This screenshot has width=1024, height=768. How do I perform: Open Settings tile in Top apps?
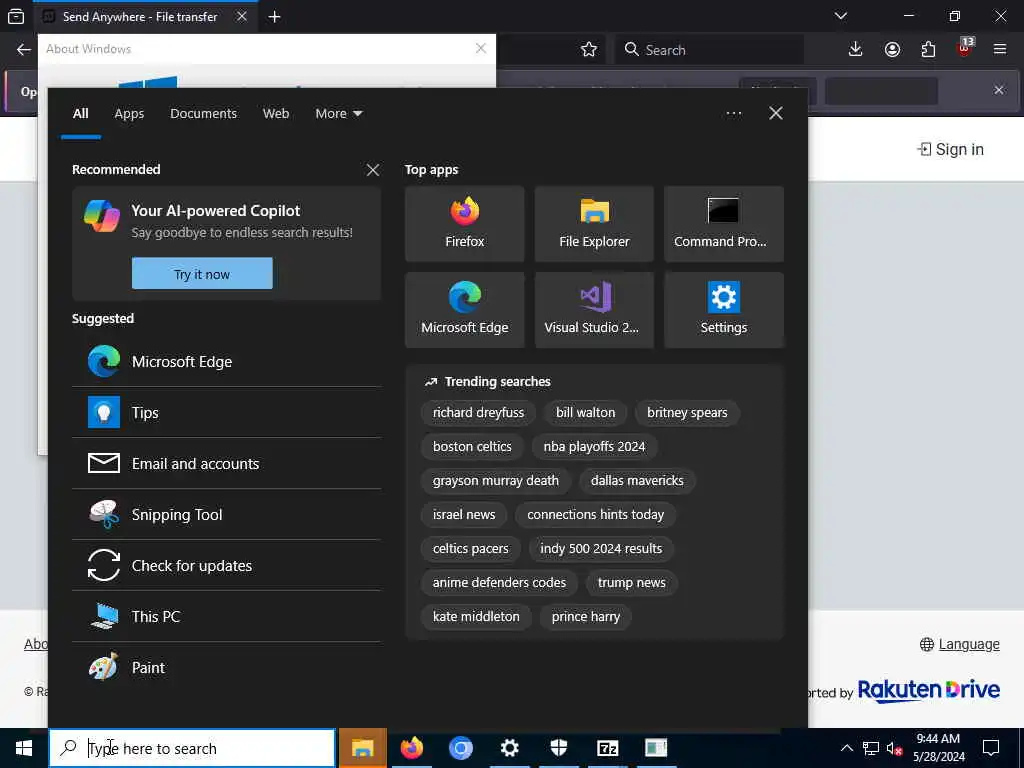pos(724,310)
